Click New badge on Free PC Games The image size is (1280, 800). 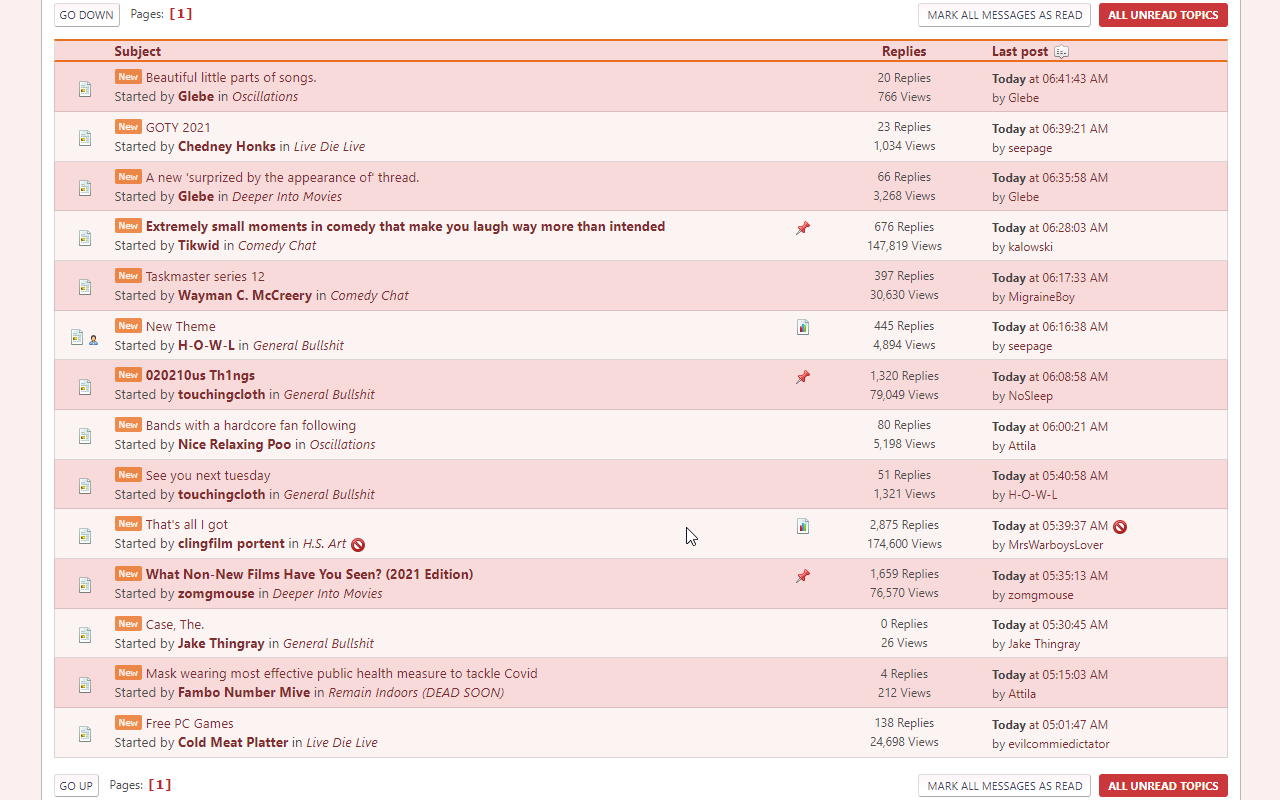pyautogui.click(x=128, y=723)
